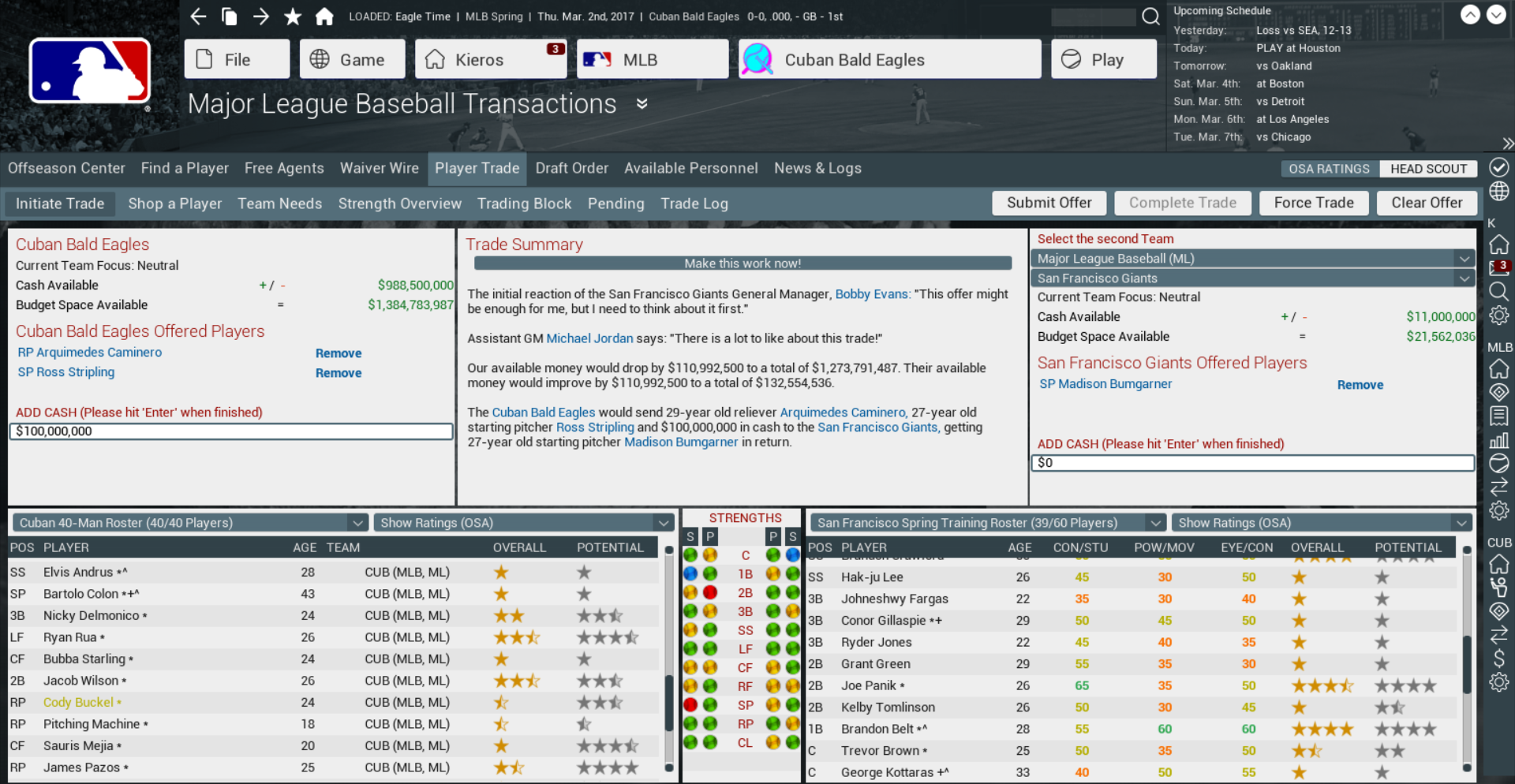This screenshot has width=1515, height=784.
Task: Click the Cuban Bald Eagles ADD CASH field
Action: point(231,431)
